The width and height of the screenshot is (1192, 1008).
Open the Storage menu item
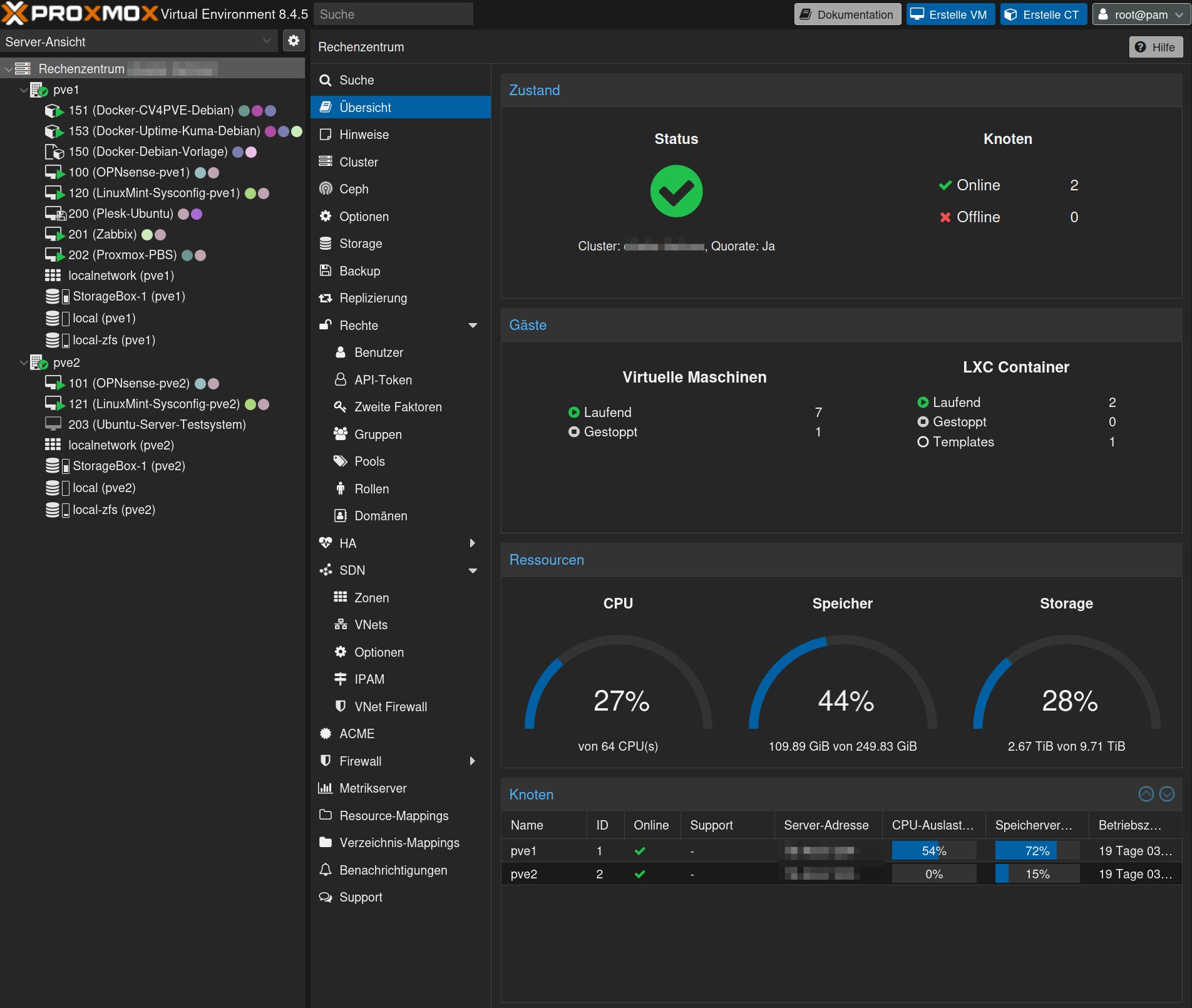pyautogui.click(x=401, y=244)
